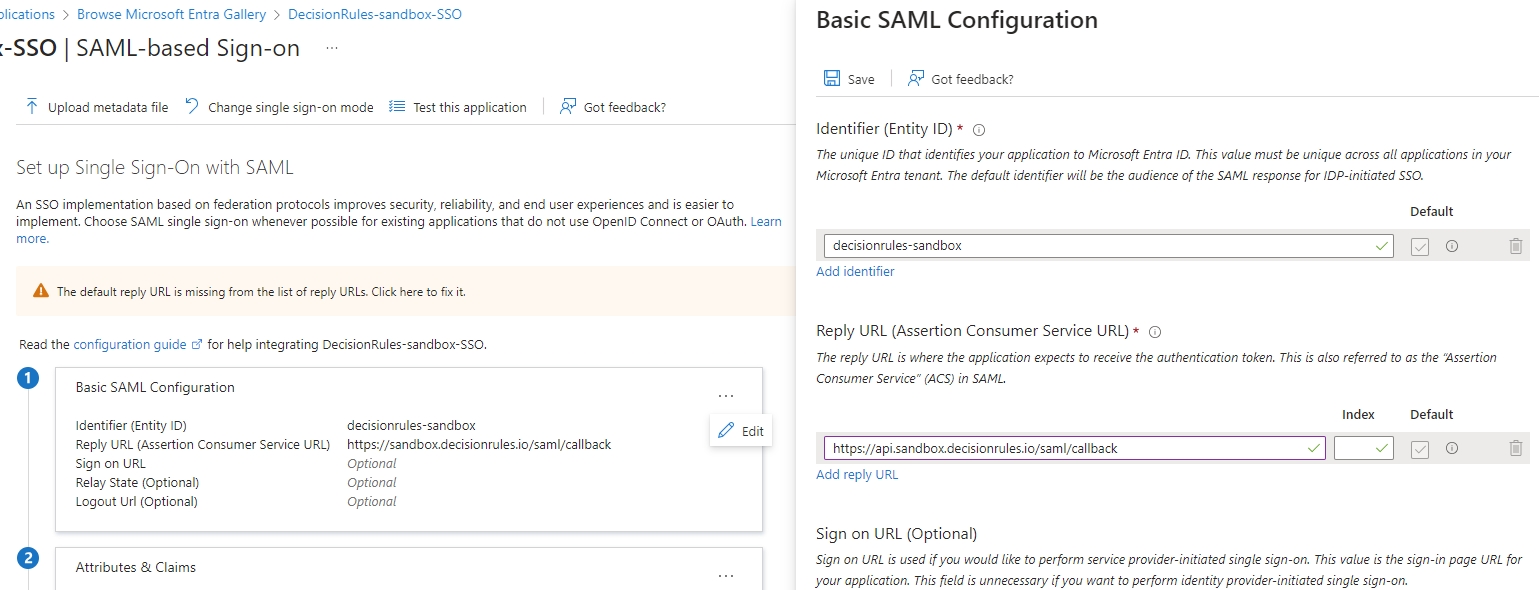Open the configuration guide link
Screen dimensions: 1539x590
point(130,344)
